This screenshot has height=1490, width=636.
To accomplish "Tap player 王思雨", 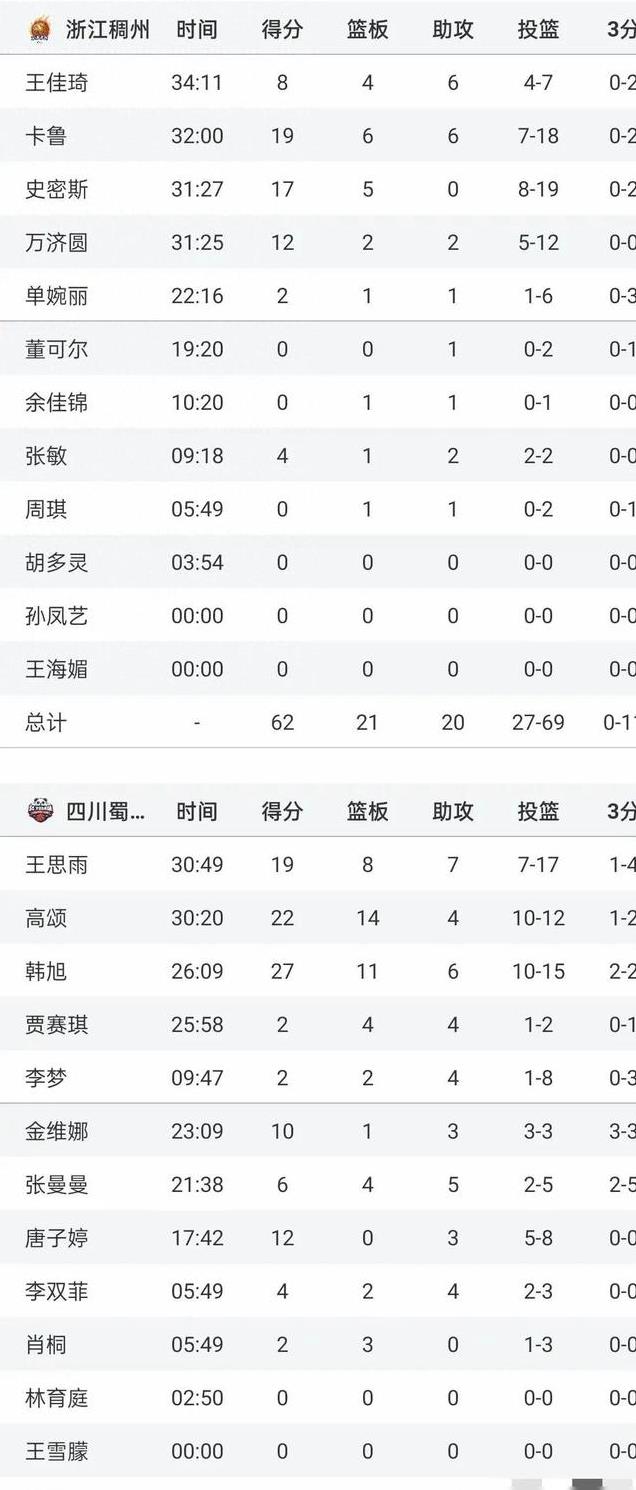I will pos(57,865).
